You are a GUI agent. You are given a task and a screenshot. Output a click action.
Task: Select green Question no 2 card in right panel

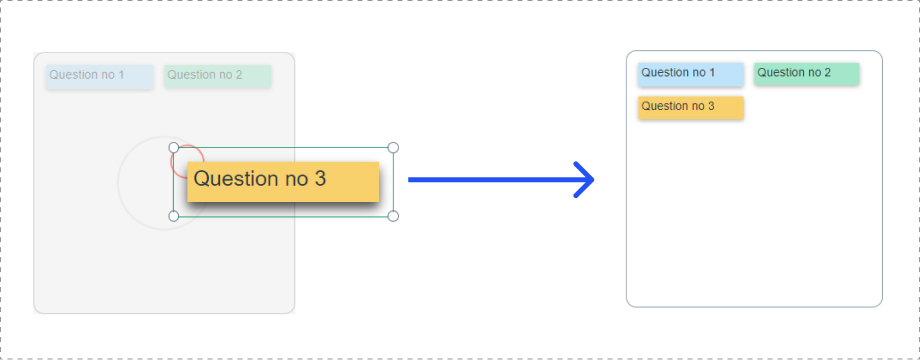pyautogui.click(x=807, y=73)
